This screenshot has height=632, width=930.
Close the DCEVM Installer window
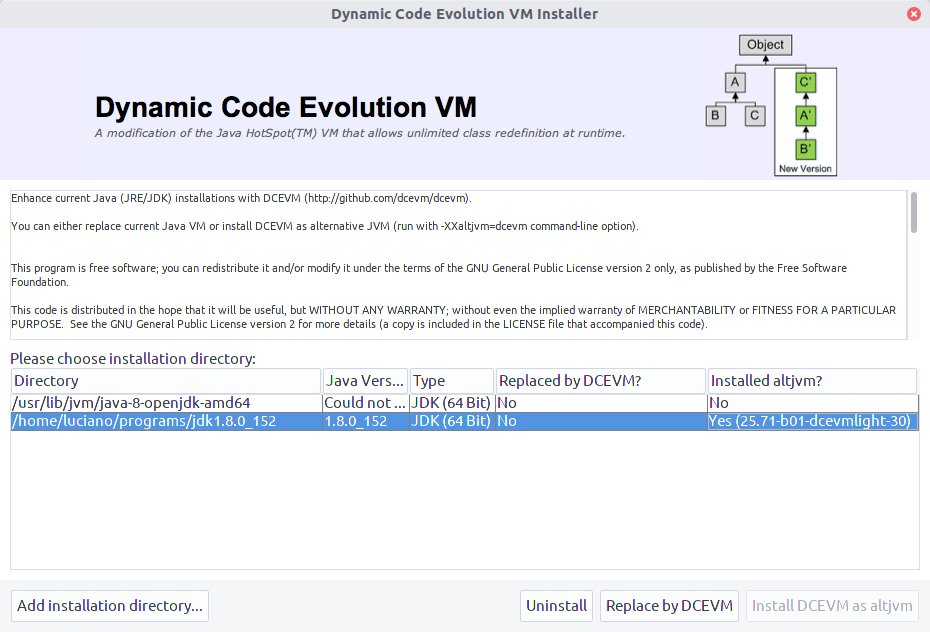913,14
